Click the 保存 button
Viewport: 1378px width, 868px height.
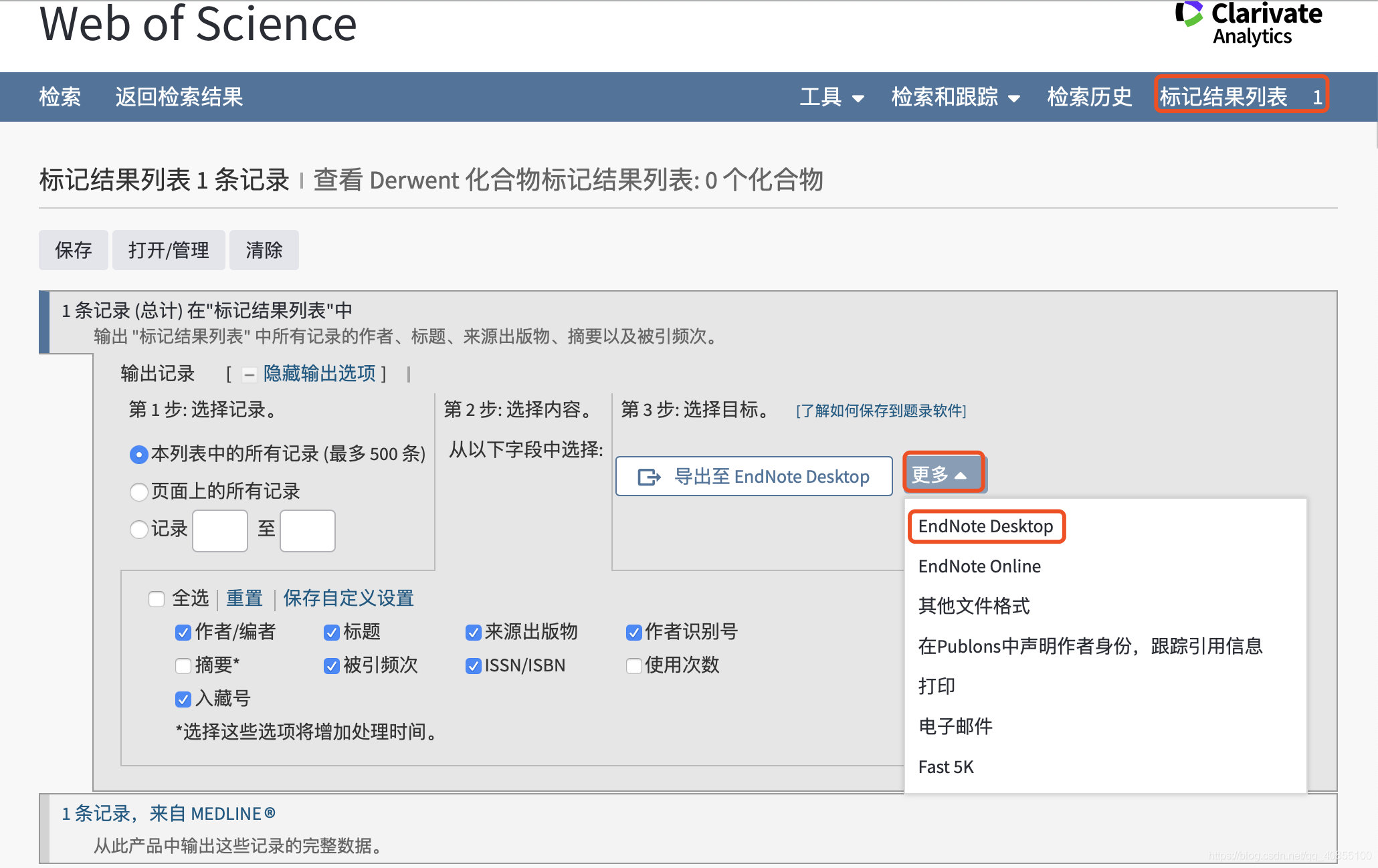pos(73,250)
